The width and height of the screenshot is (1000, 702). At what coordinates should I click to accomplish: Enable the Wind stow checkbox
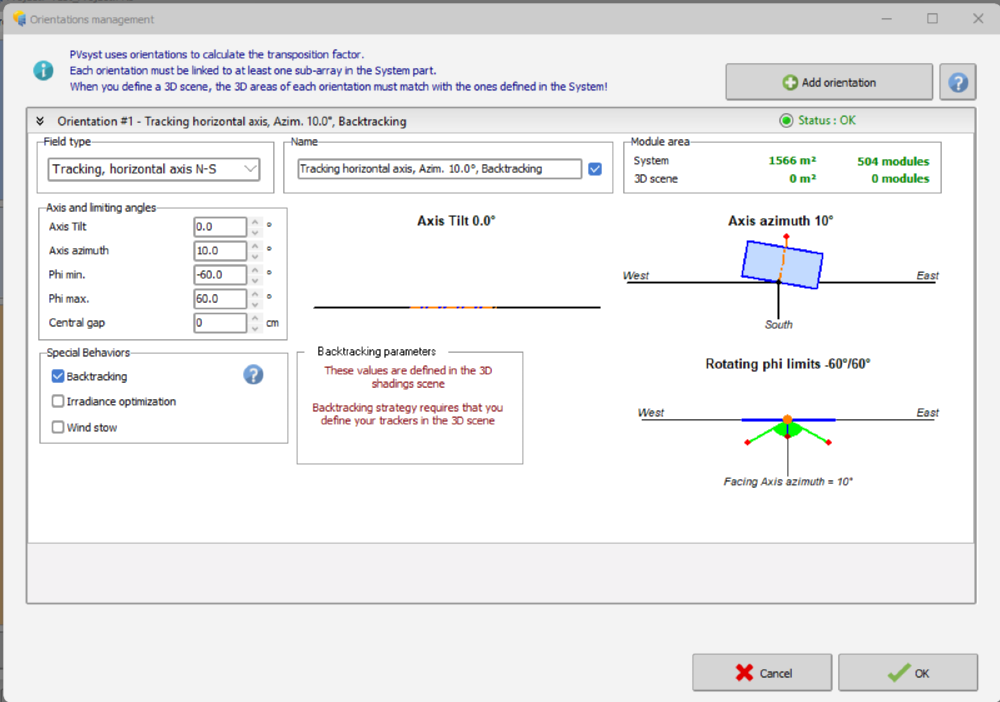pyautogui.click(x=58, y=428)
